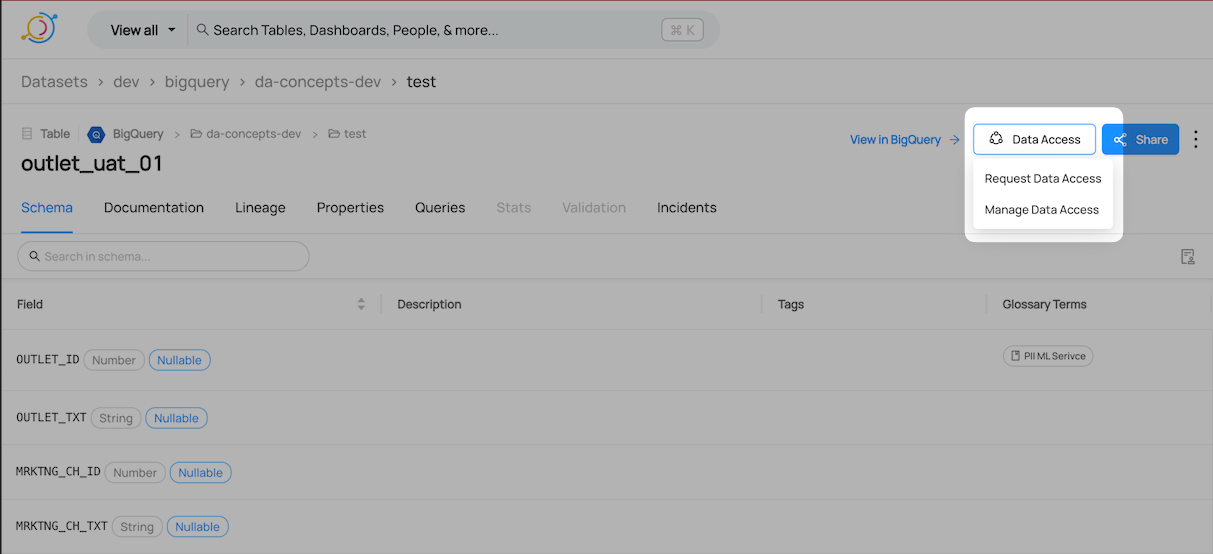Click the Nullable badge on MRKTNG_CH_ID
1213x554 pixels.
[x=201, y=472]
